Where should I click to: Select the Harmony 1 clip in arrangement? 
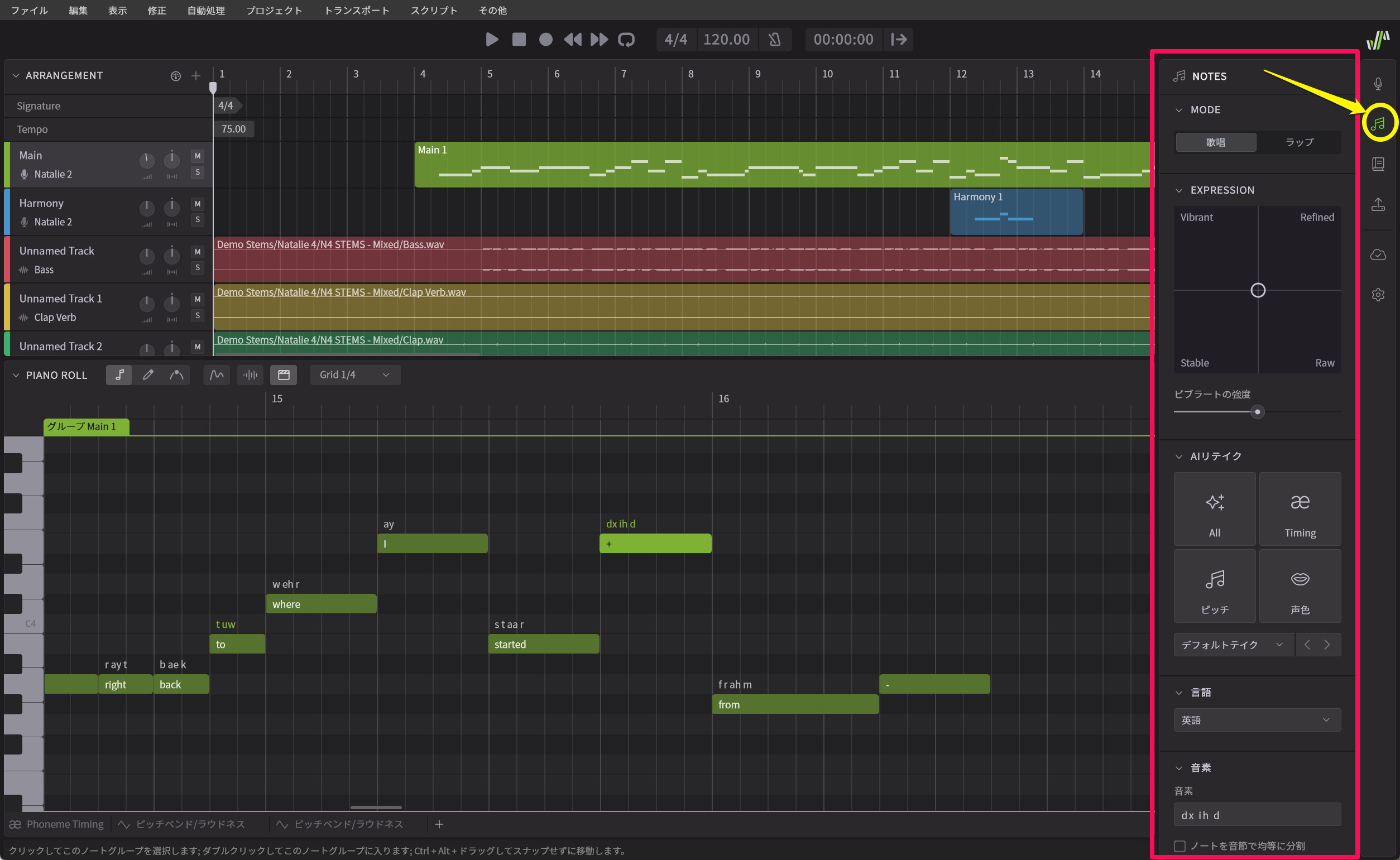point(1016,212)
